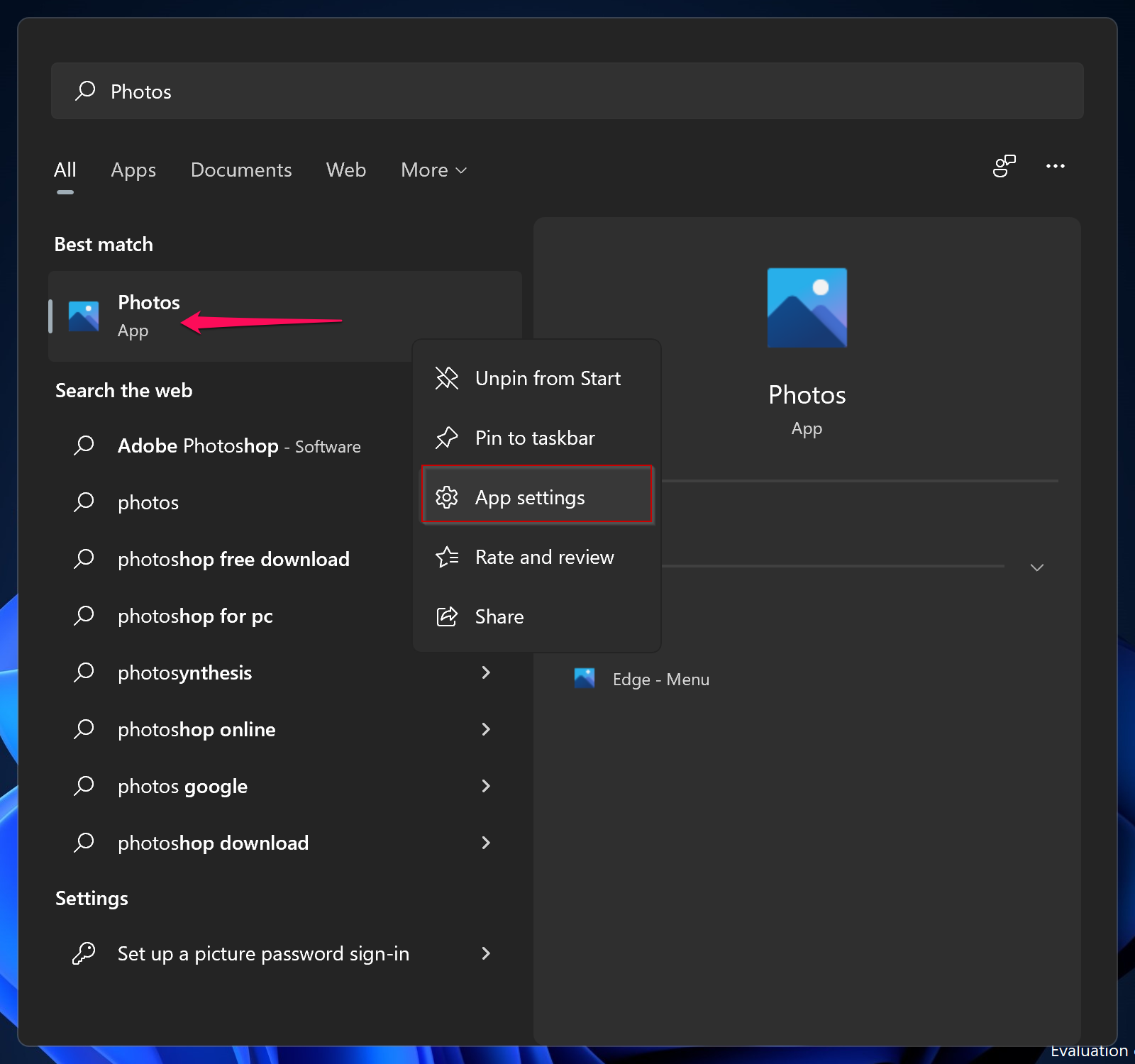Open the feedback/account icon near top right
1135x1064 pixels.
pos(1004,166)
